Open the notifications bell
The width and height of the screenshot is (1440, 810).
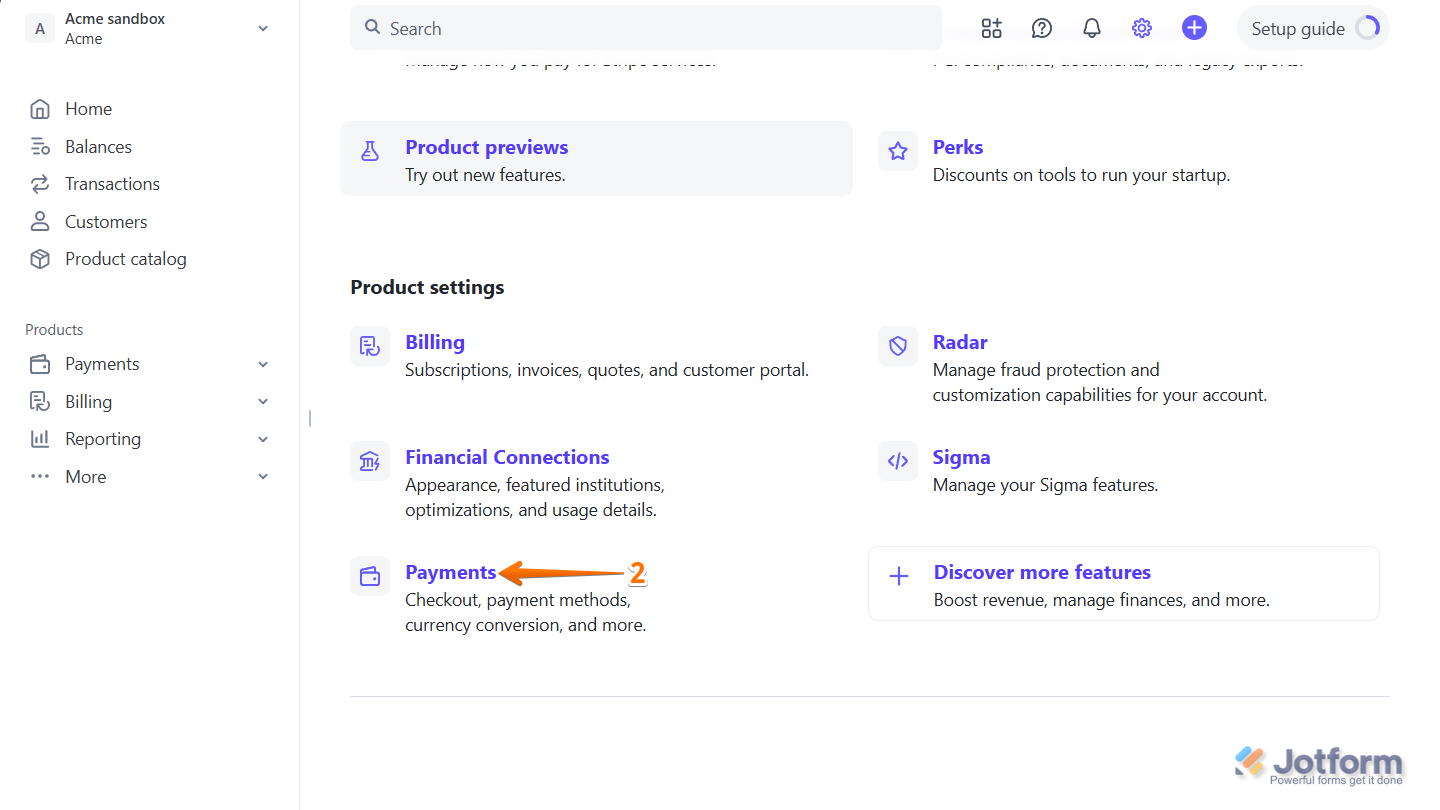coord(1091,28)
